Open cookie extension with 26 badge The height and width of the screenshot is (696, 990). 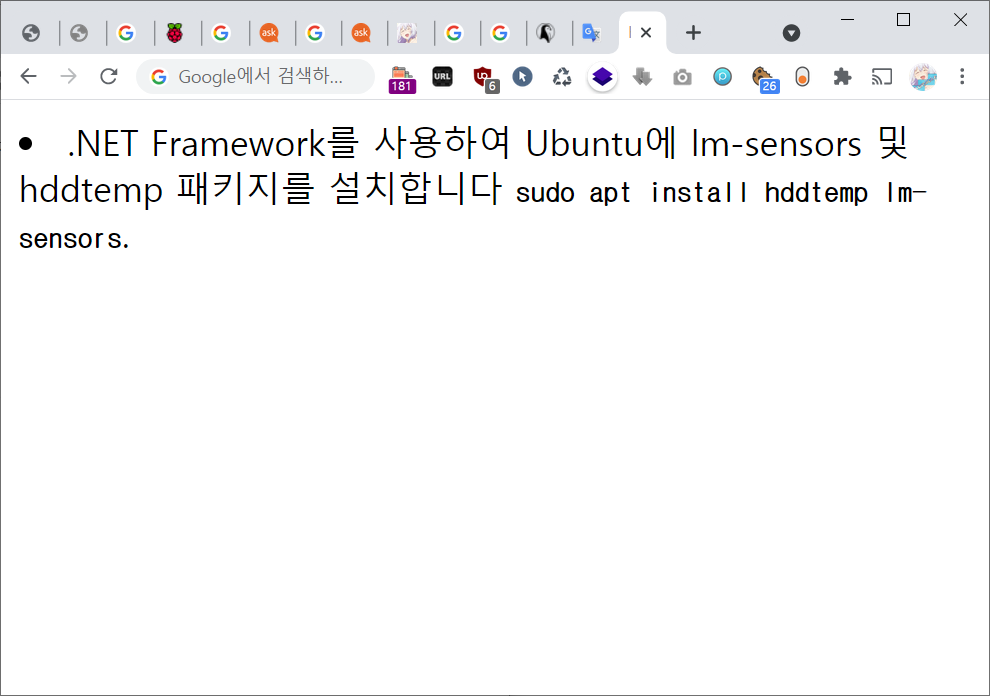click(765, 78)
